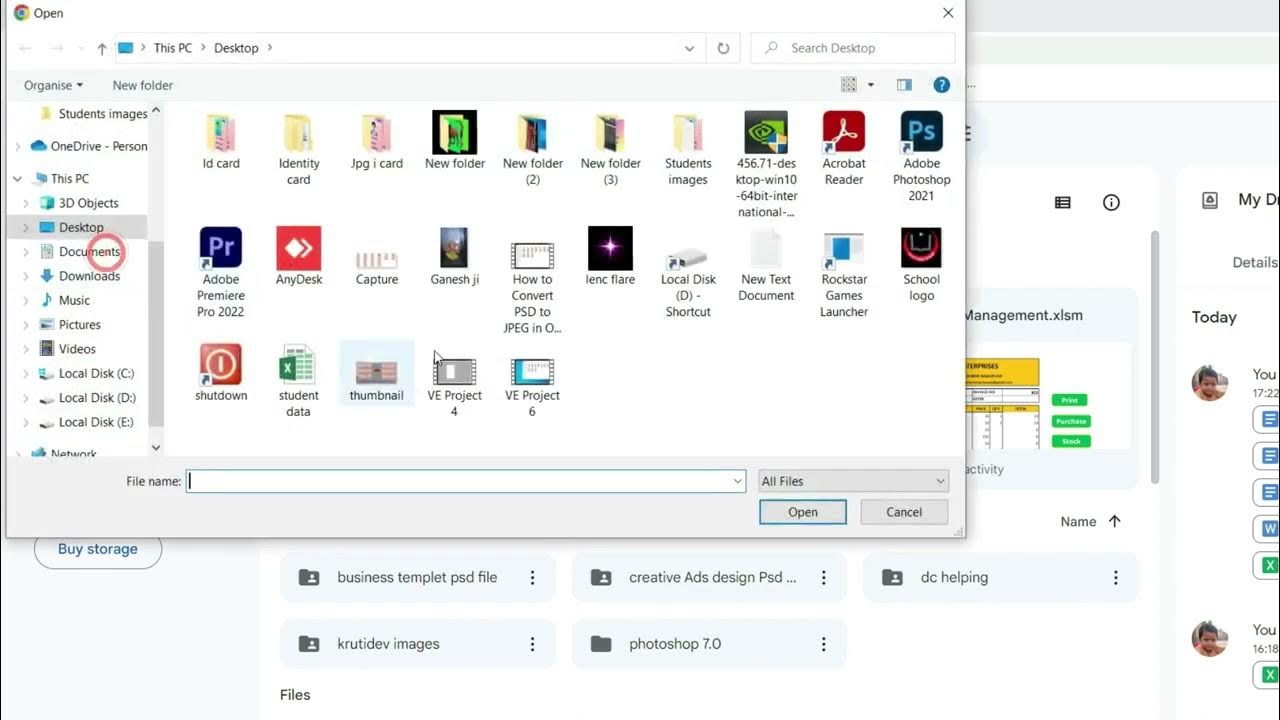Go up one folder level
The image size is (1280, 720).
coord(102,48)
